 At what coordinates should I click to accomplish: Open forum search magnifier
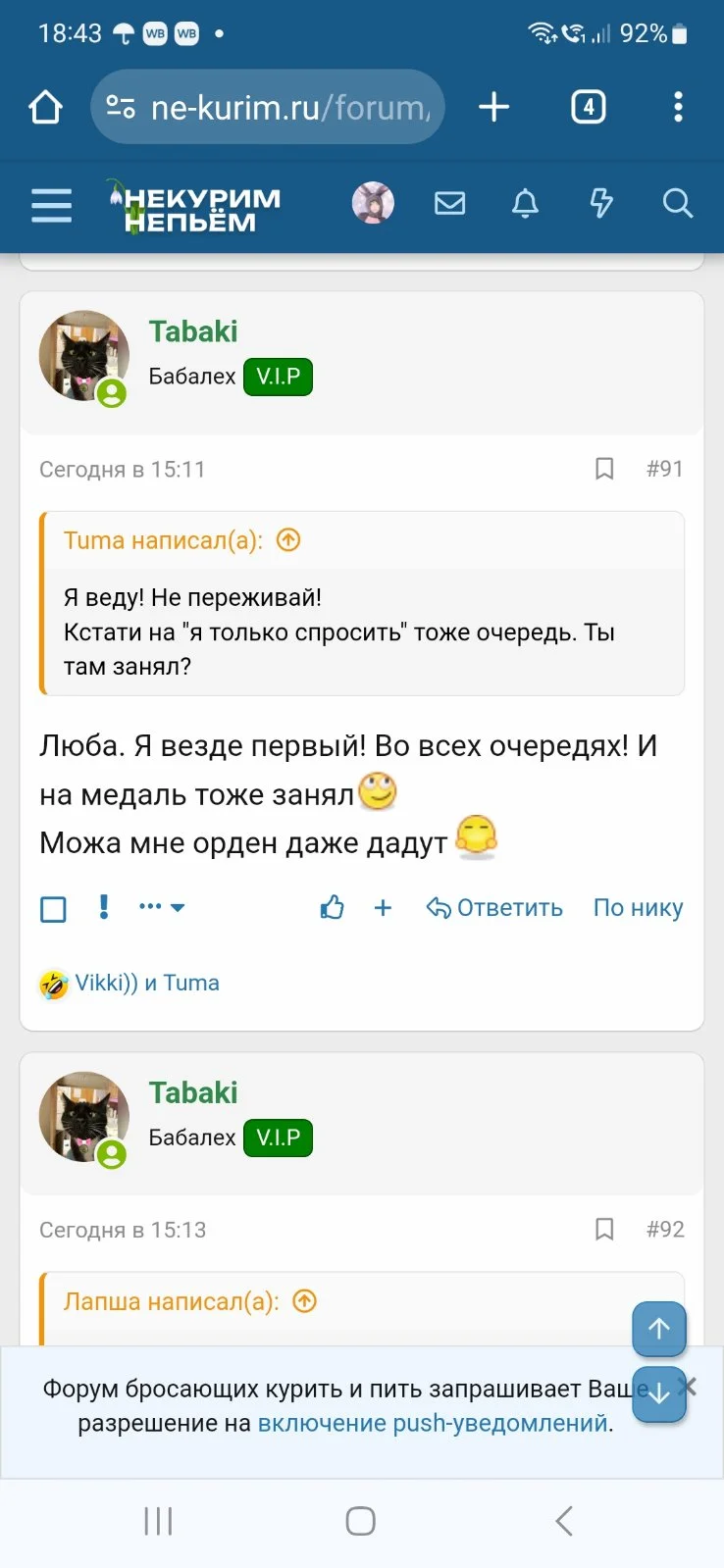point(677,203)
